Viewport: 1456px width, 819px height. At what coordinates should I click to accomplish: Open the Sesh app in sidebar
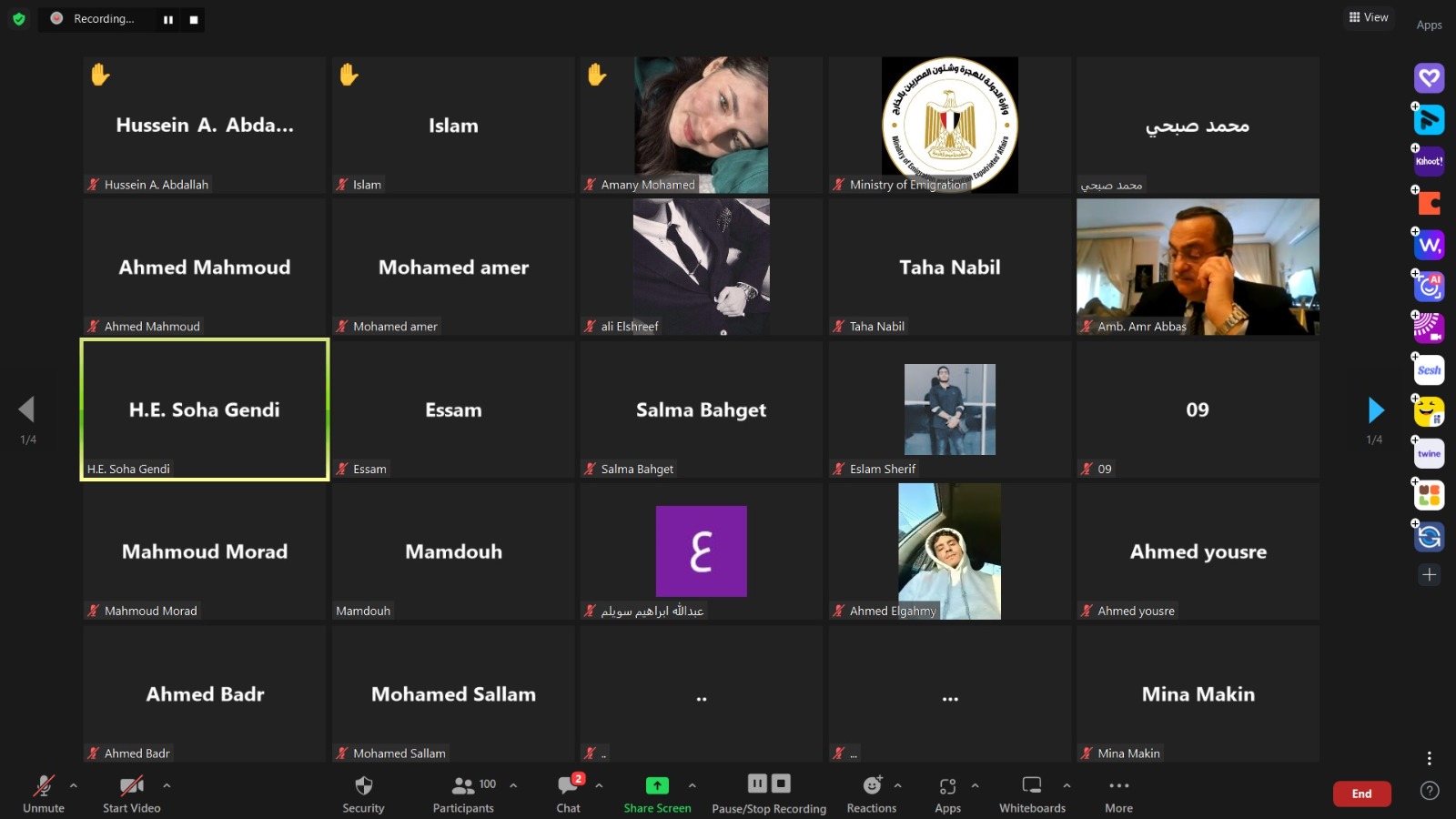(1429, 370)
